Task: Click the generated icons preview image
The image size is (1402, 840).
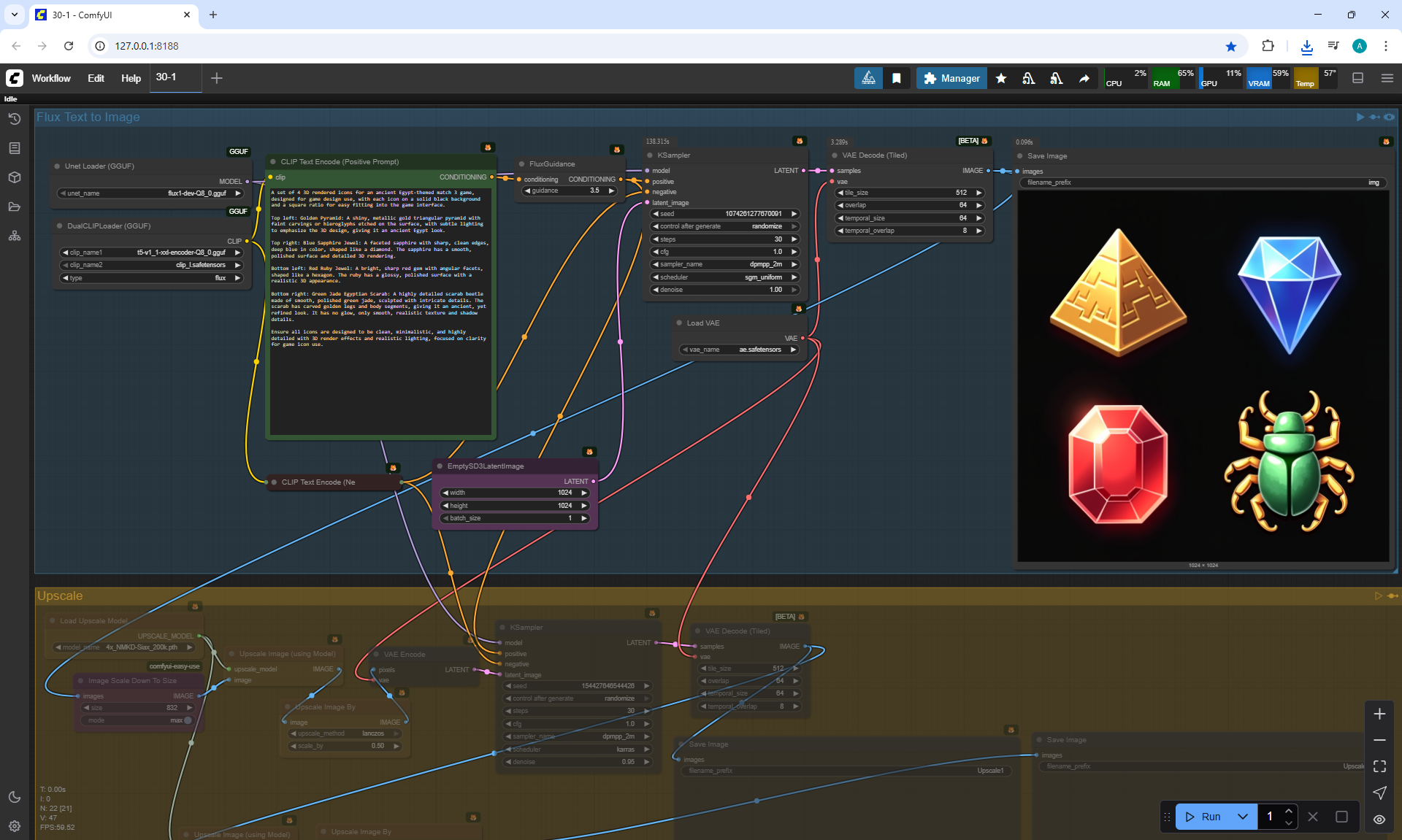Action: 1203,376
